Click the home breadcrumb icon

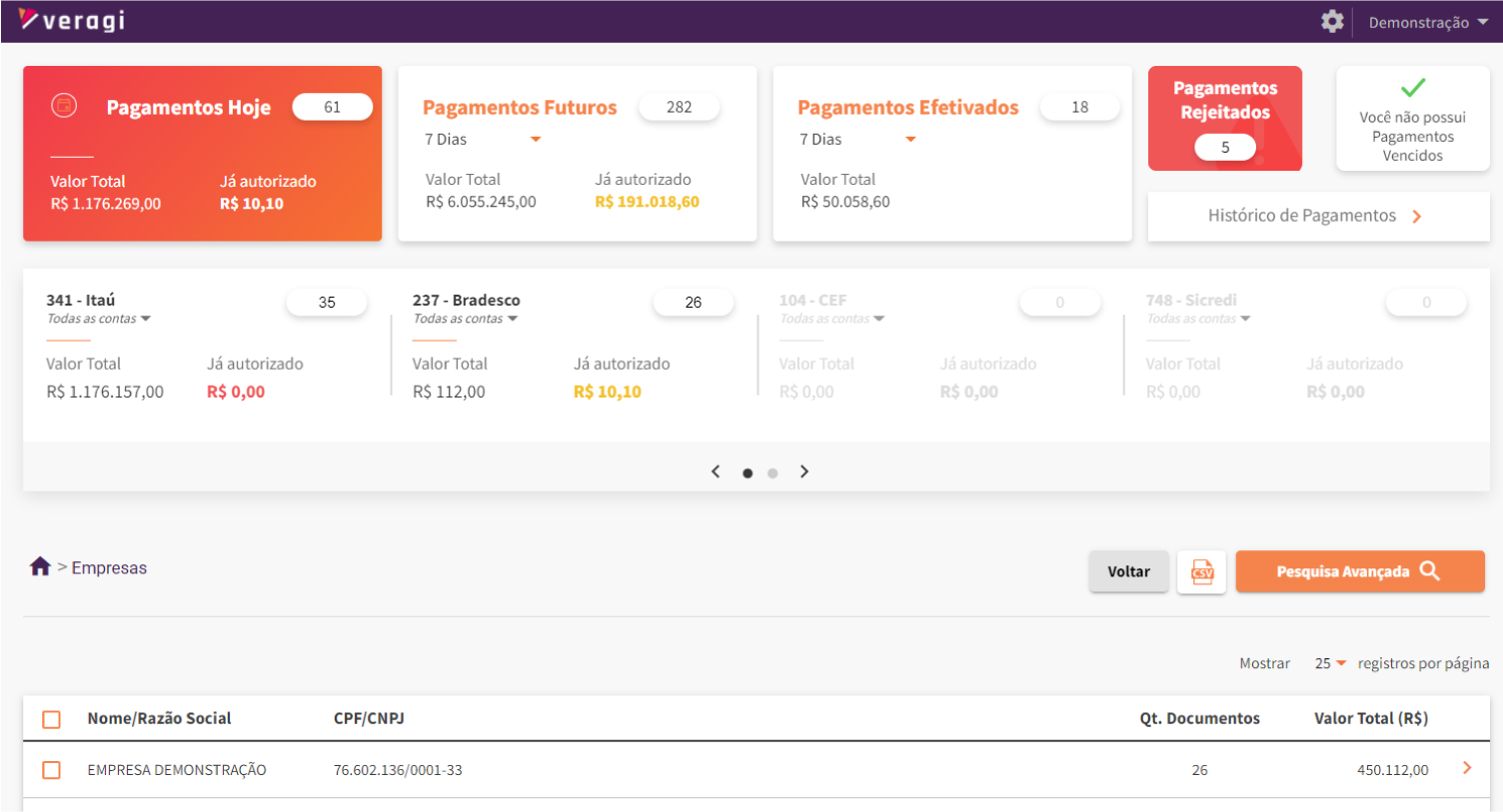40,567
